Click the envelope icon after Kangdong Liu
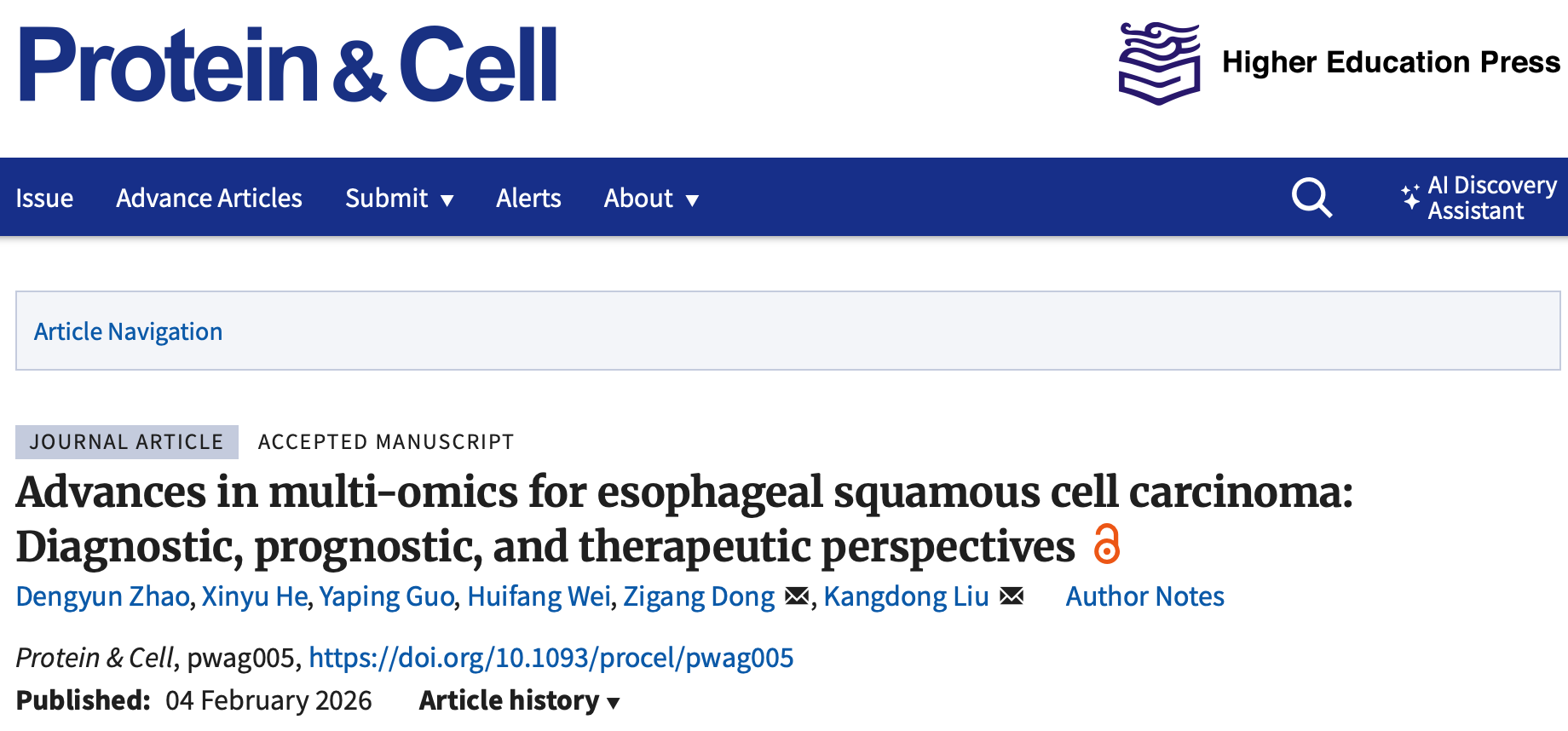This screenshot has height=731, width=1568. point(1012,596)
